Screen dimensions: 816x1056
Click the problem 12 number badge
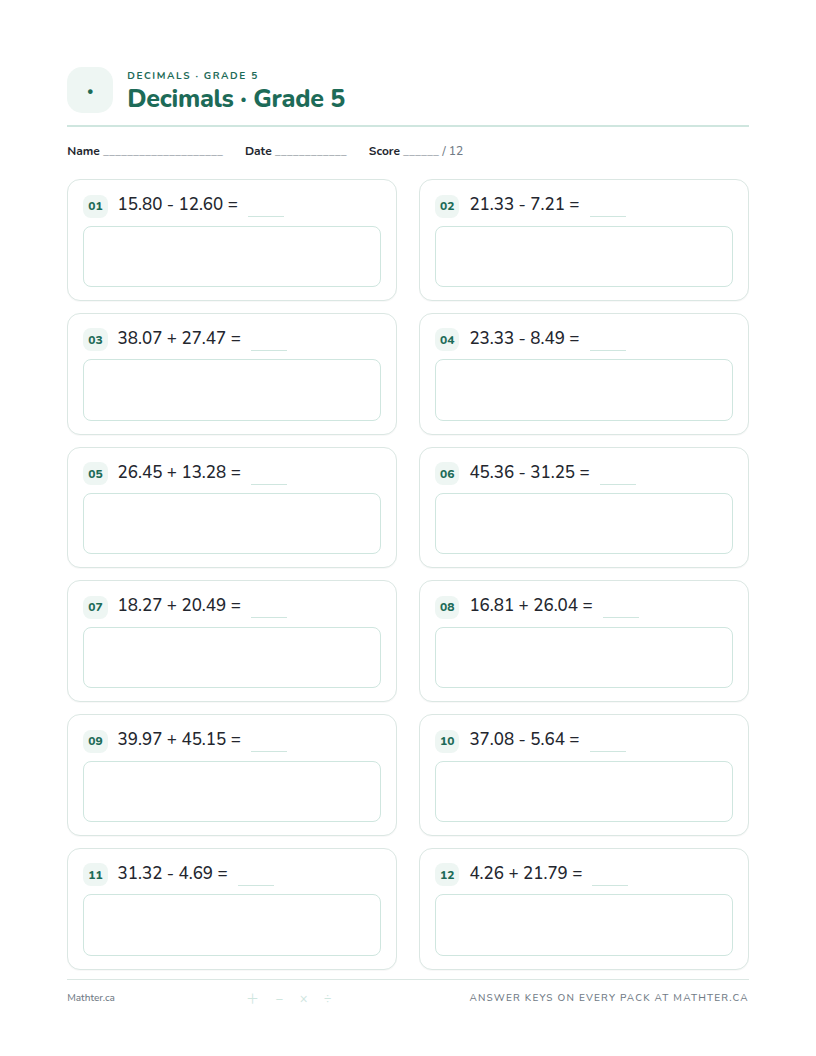447,875
